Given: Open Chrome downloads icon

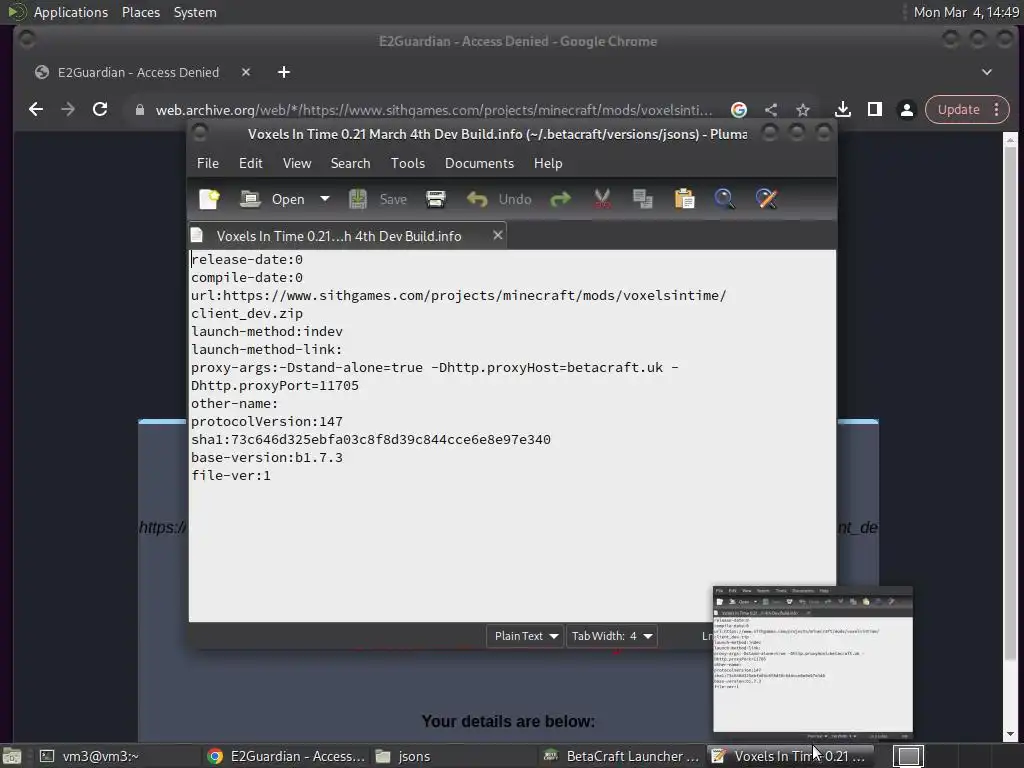Looking at the screenshot, I should tap(842, 110).
